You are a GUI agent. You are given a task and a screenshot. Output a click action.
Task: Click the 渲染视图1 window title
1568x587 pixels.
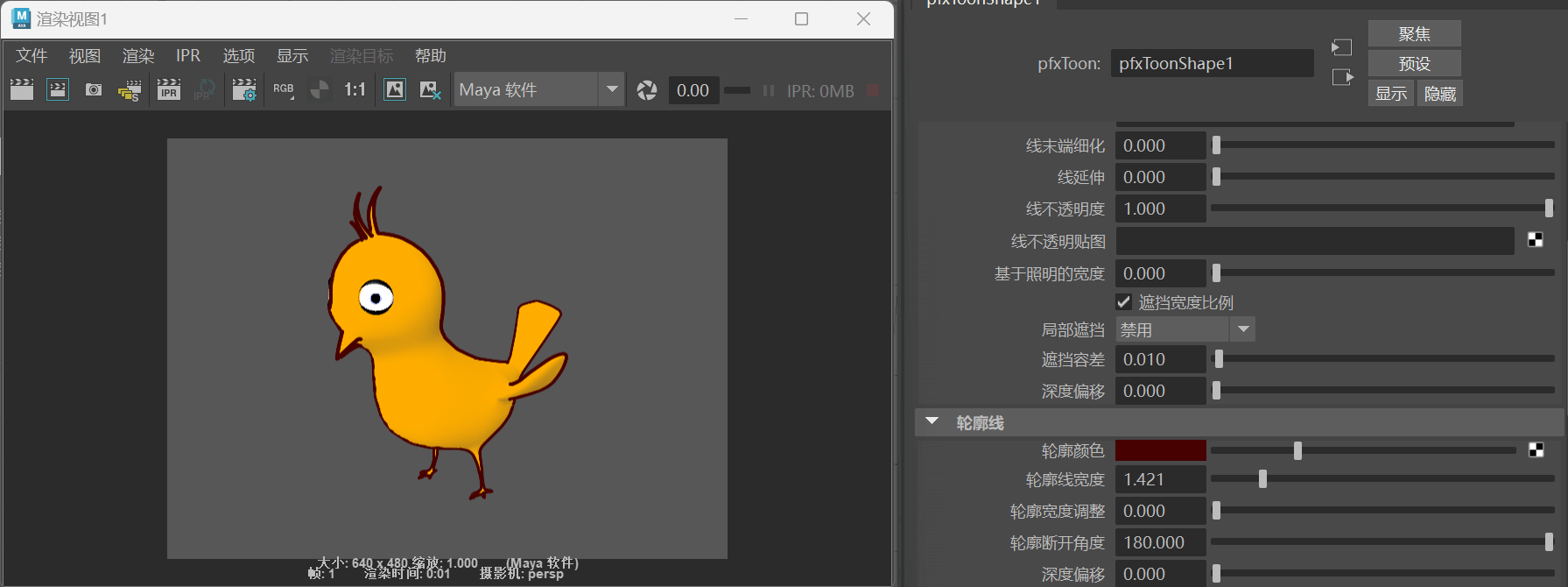click(72, 18)
